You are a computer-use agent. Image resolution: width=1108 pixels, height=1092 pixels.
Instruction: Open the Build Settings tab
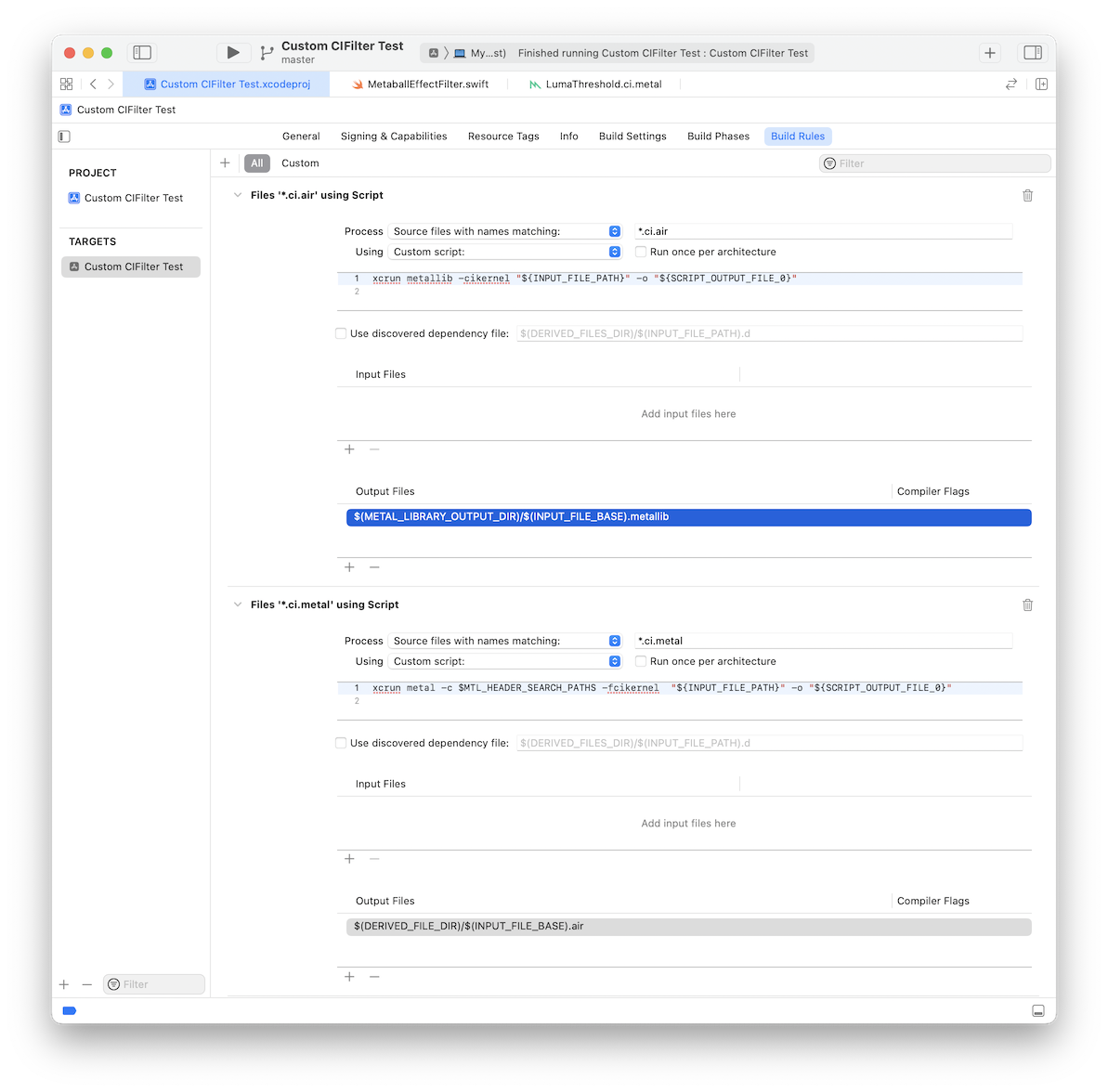coord(632,136)
